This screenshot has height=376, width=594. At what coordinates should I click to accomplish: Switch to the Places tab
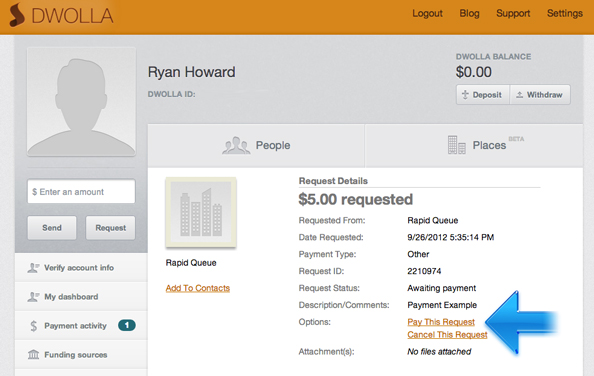[x=474, y=145]
